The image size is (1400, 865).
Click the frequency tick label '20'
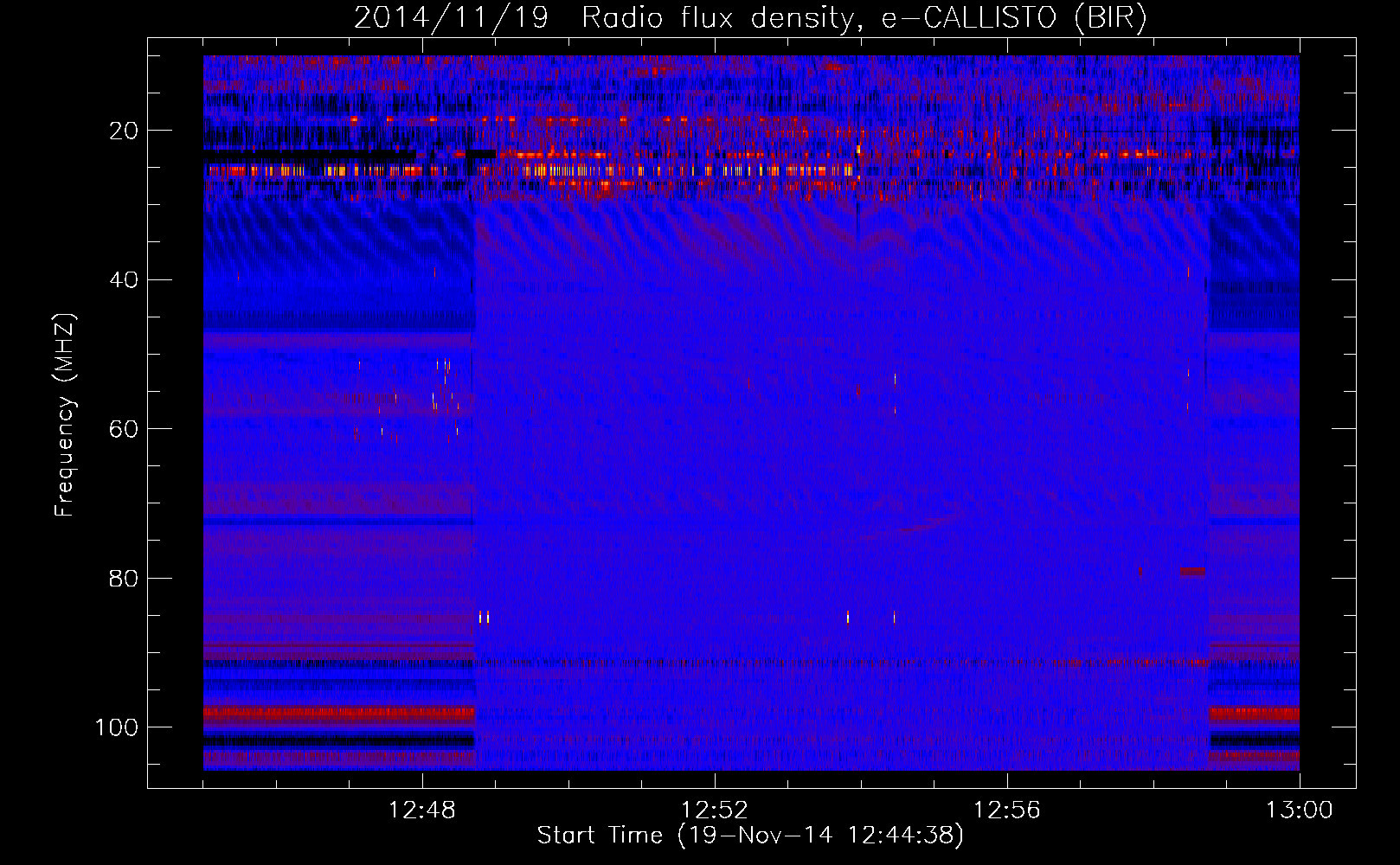pos(125,131)
